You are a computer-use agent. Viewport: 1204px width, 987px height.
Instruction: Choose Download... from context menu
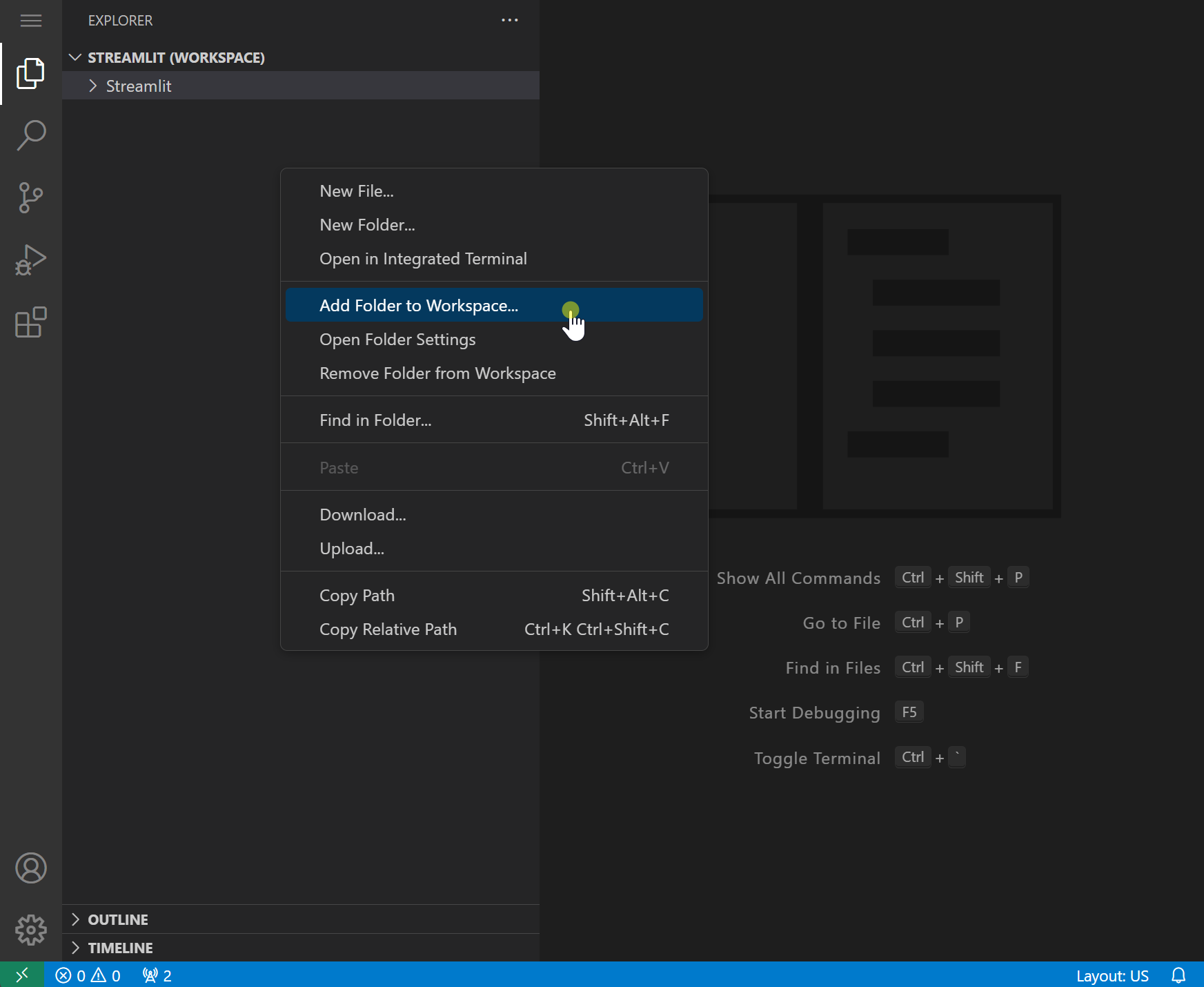click(x=494, y=515)
